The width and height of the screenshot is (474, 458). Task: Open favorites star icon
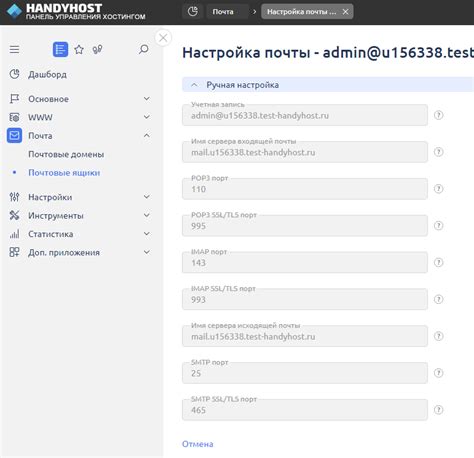coord(79,50)
